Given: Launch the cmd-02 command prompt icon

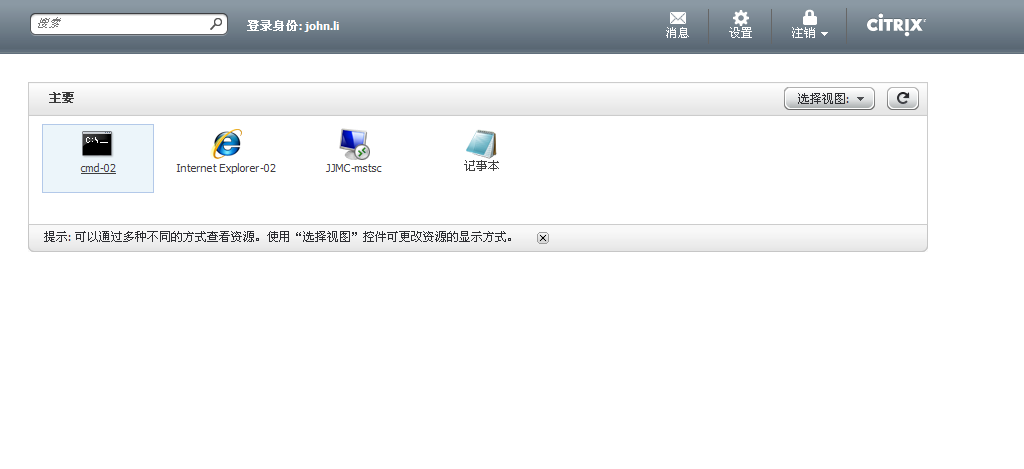Looking at the screenshot, I should (x=97, y=144).
